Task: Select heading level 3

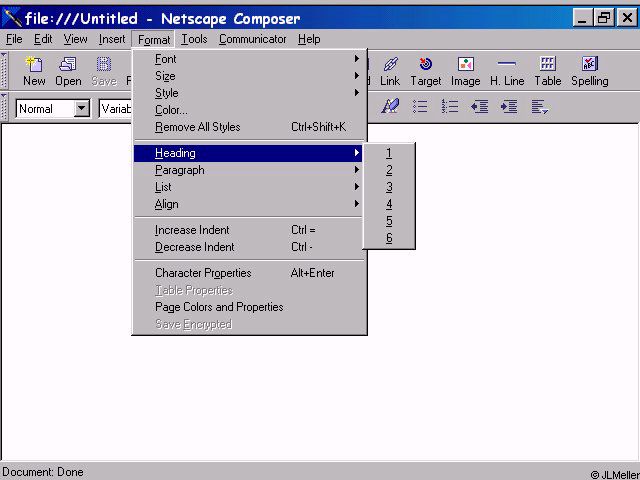Action: [389, 187]
